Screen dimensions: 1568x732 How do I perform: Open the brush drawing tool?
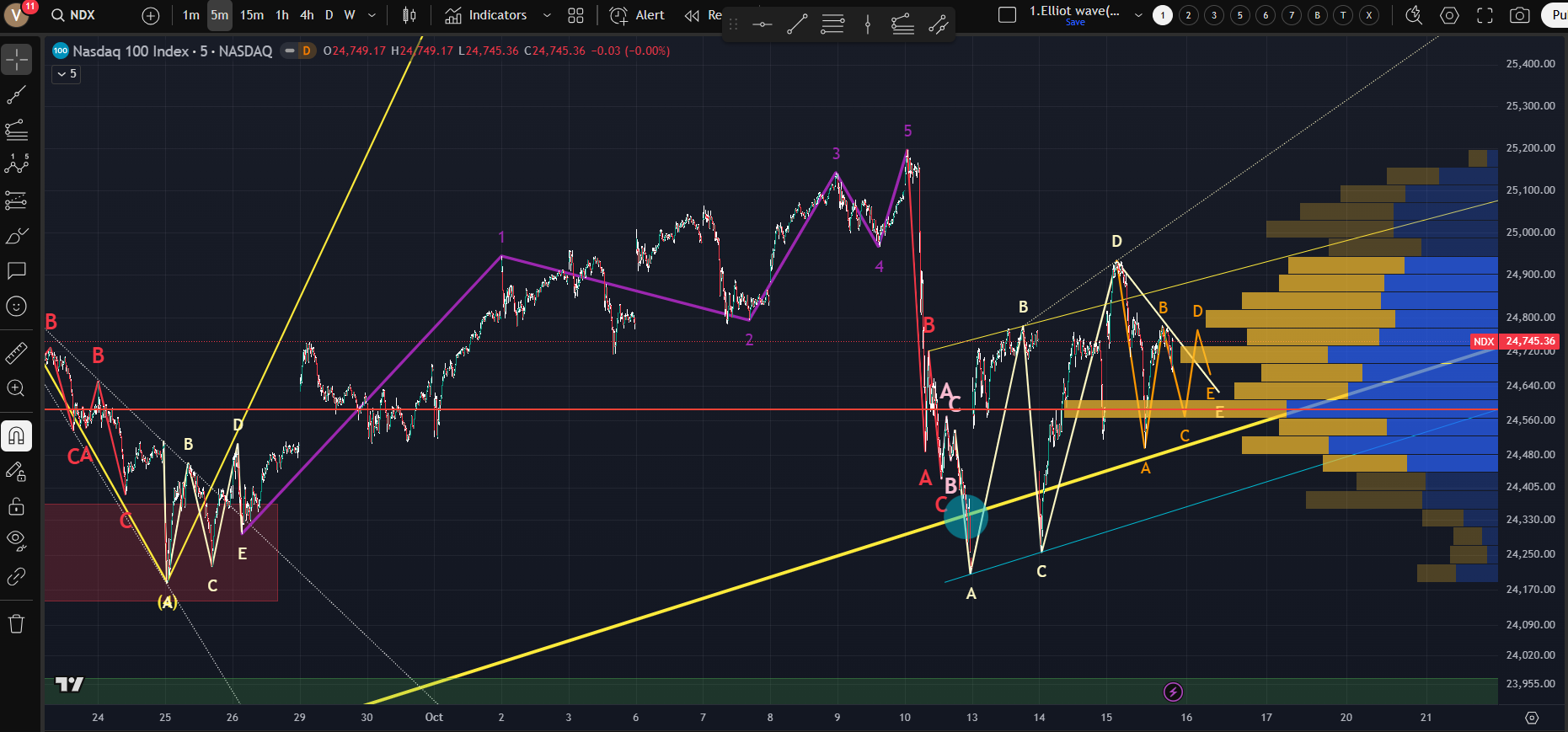click(x=16, y=237)
